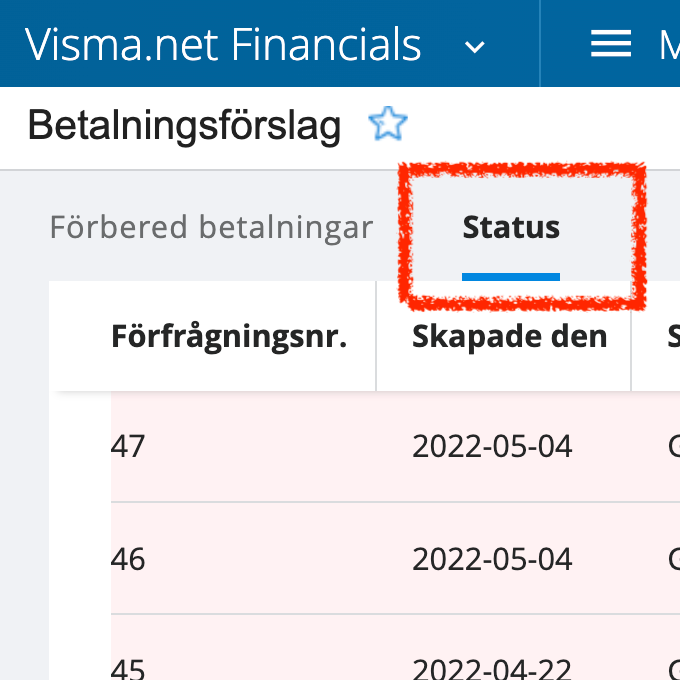
Task: Sort by the Skapade den column header
Action: click(x=509, y=336)
